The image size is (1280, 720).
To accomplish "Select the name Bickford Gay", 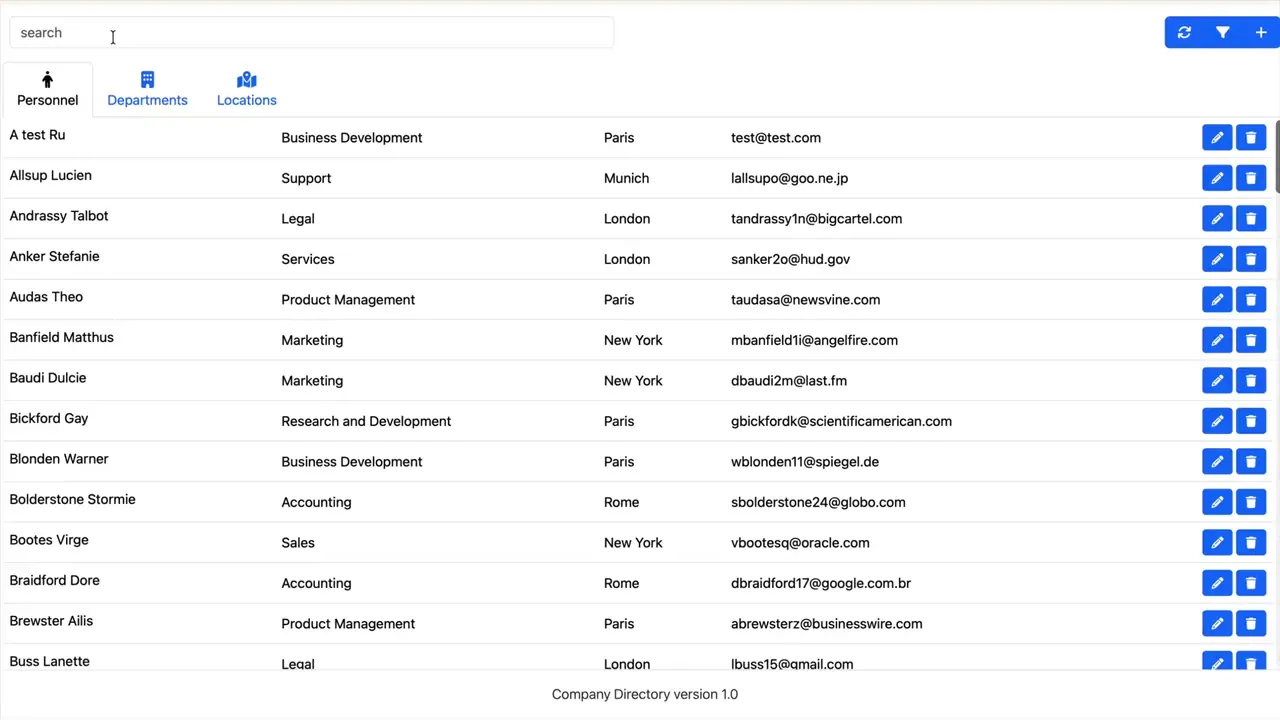I will tap(49, 418).
